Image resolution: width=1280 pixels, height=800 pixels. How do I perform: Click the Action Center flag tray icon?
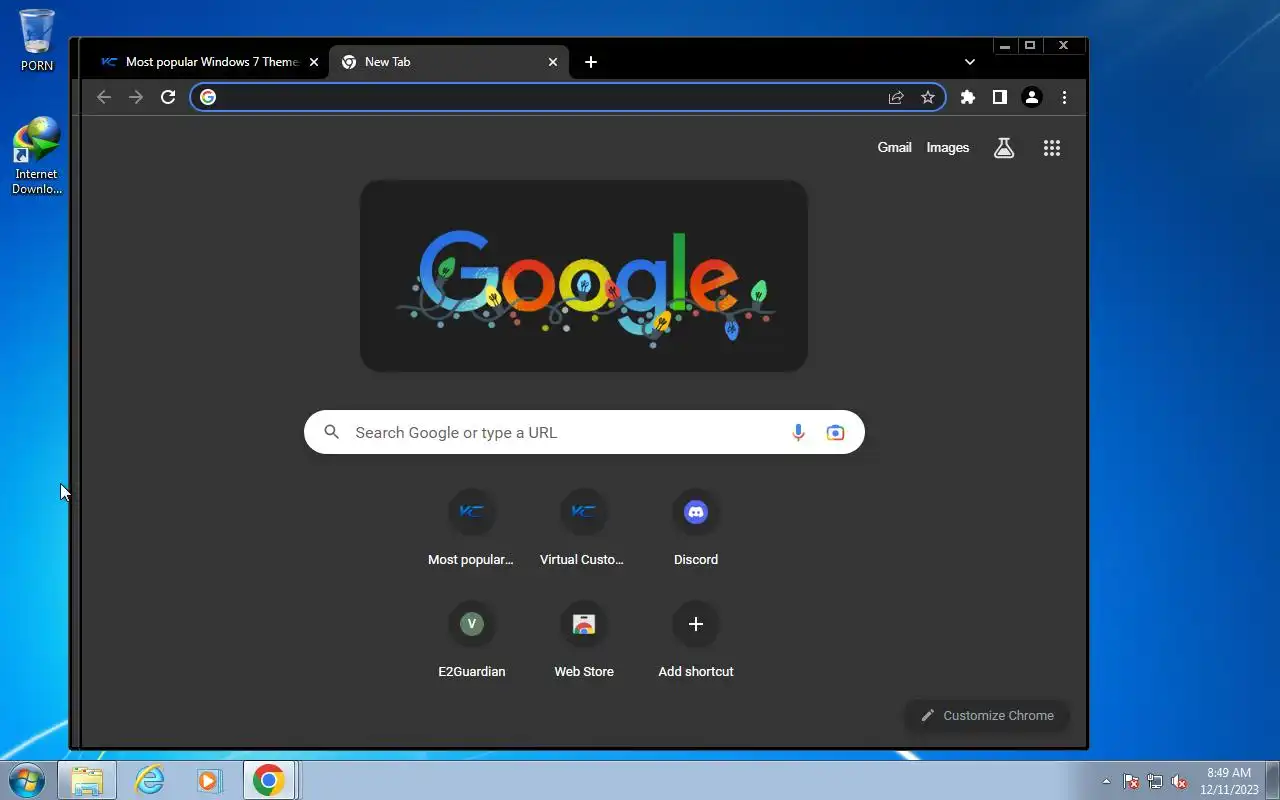(x=1131, y=782)
